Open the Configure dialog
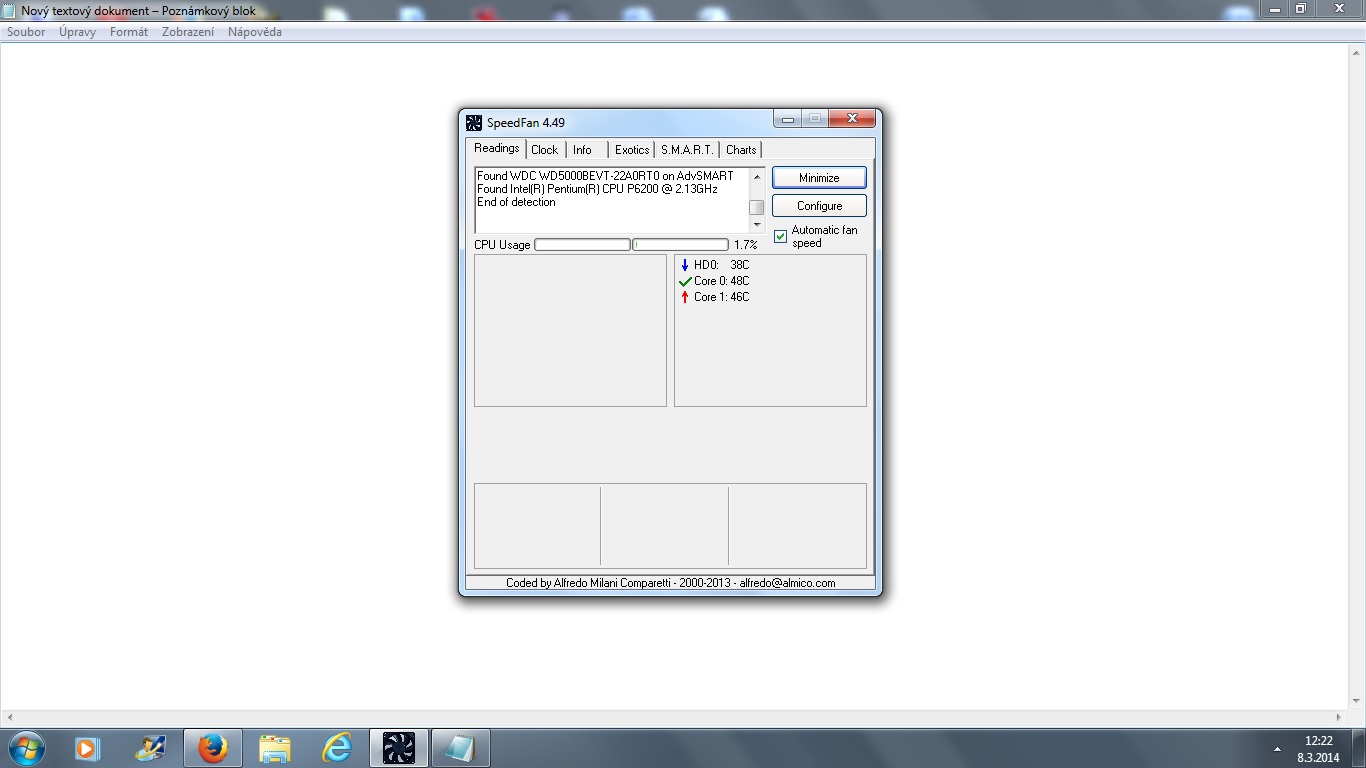The width and height of the screenshot is (1366, 768). pos(819,206)
